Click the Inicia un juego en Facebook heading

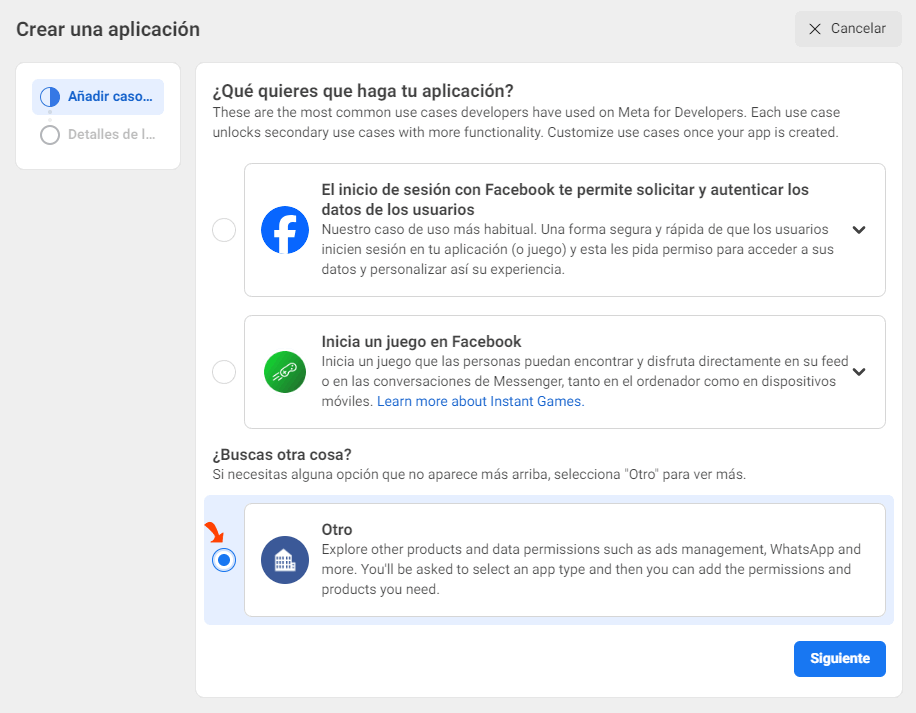tap(421, 342)
